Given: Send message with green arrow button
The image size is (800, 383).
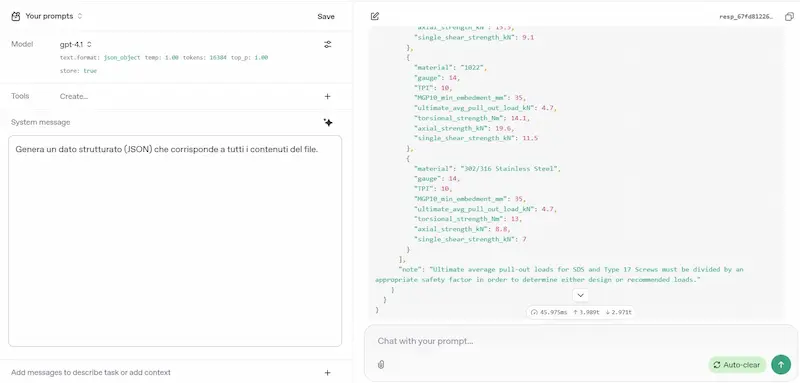Looking at the screenshot, I should [781, 364].
